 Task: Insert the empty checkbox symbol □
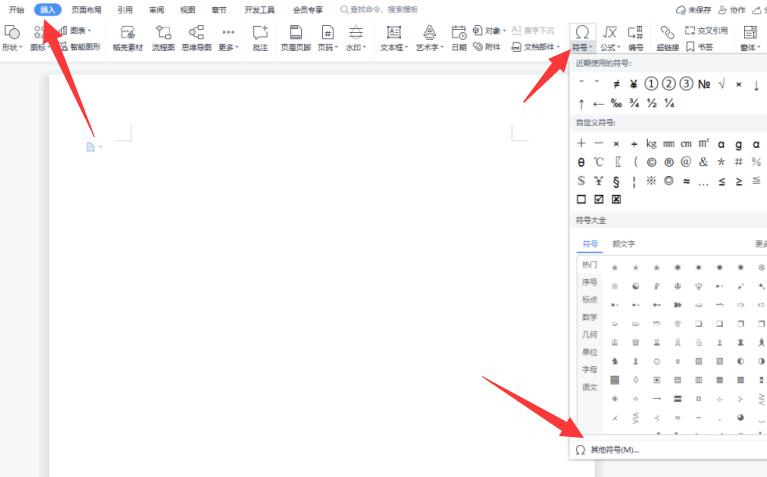(581, 199)
